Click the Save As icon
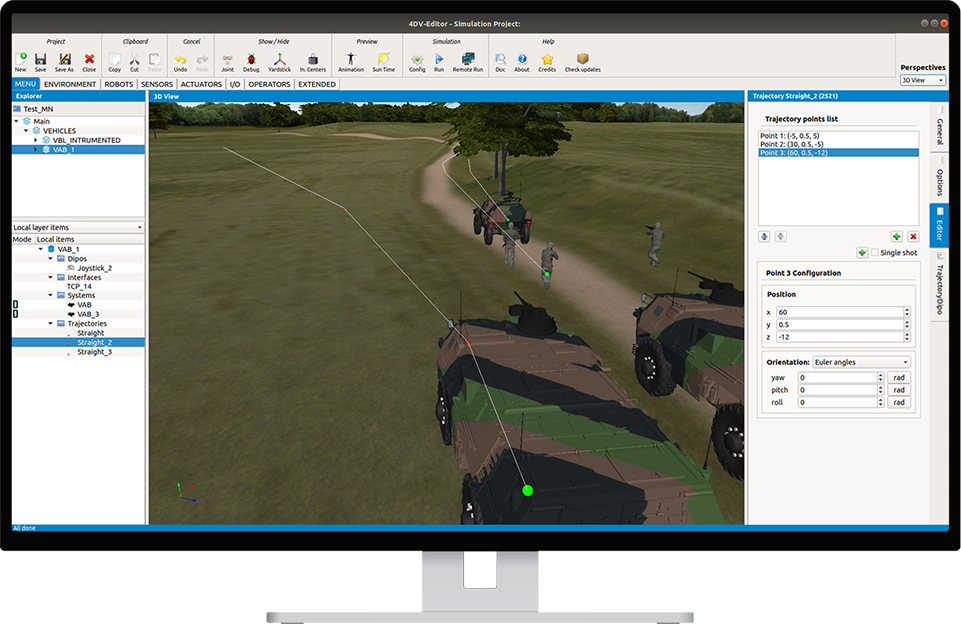This screenshot has width=961, height=624. [63, 60]
